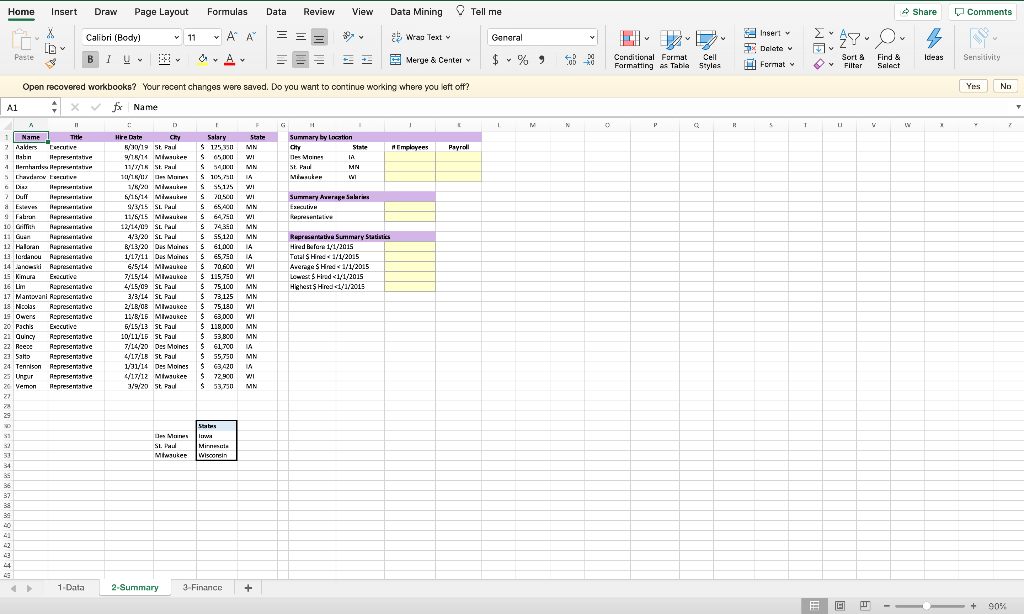Open the 3-Finance sheet tab
The width and height of the screenshot is (1024, 614).
[202, 588]
